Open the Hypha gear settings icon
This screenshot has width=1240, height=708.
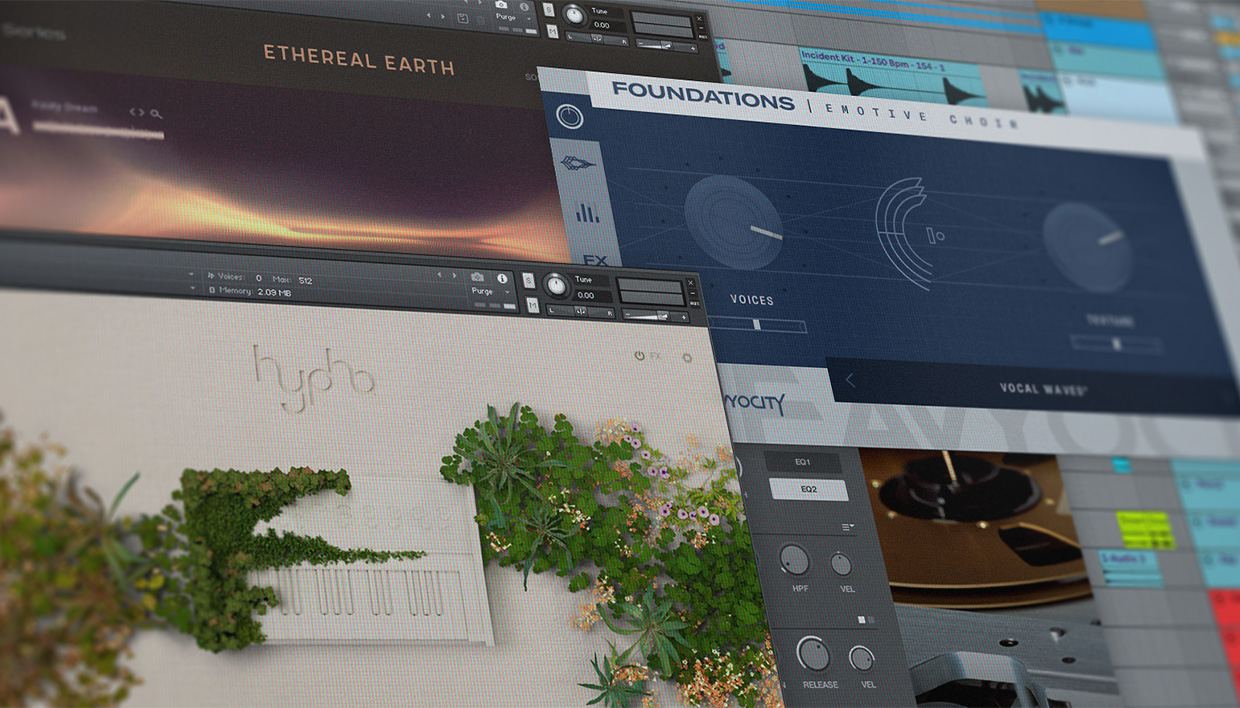click(x=687, y=357)
